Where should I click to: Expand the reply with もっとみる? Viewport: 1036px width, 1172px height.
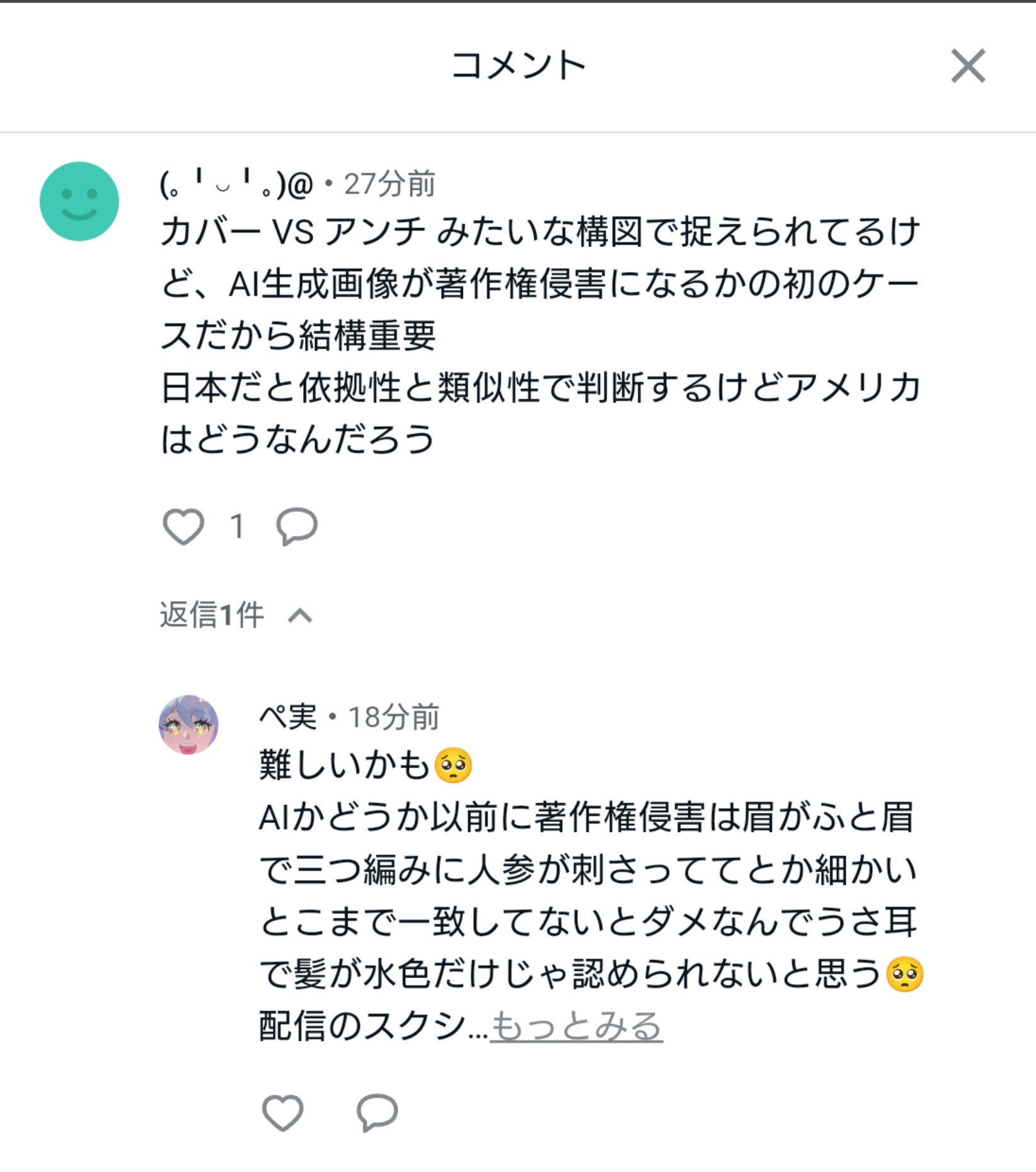[576, 1026]
